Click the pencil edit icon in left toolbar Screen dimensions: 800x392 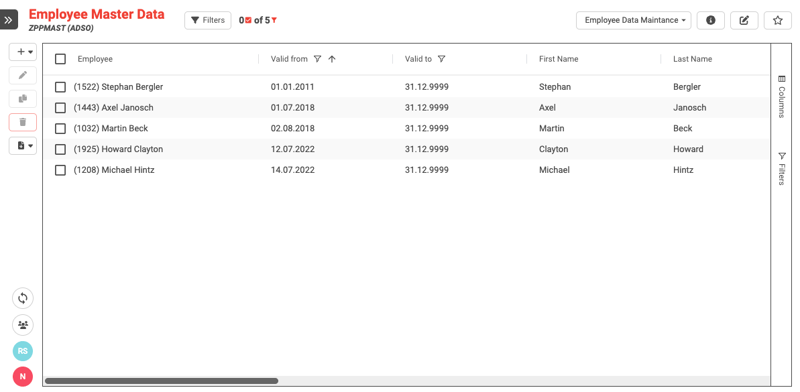click(x=22, y=76)
